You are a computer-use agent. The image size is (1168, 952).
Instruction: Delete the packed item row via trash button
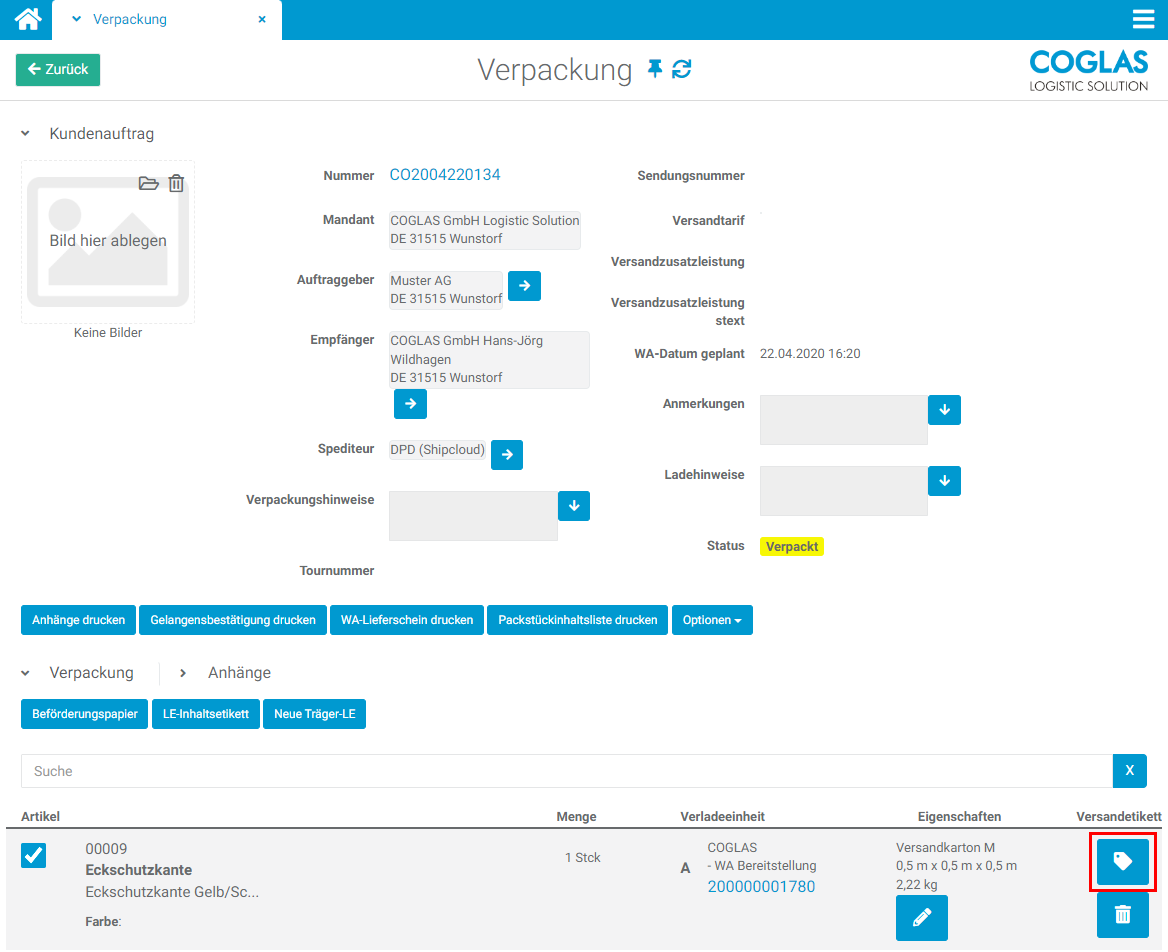[x=1122, y=914]
